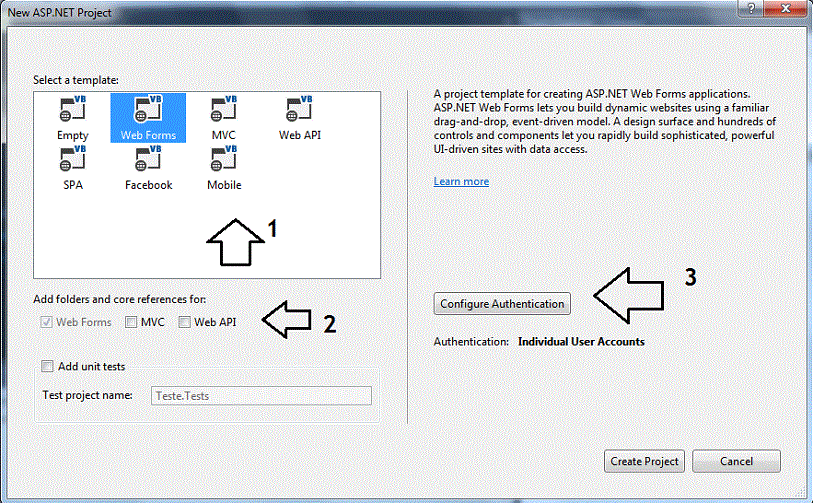Click the Test project name field
Viewport: 813px width, 503px height.
pos(261,396)
